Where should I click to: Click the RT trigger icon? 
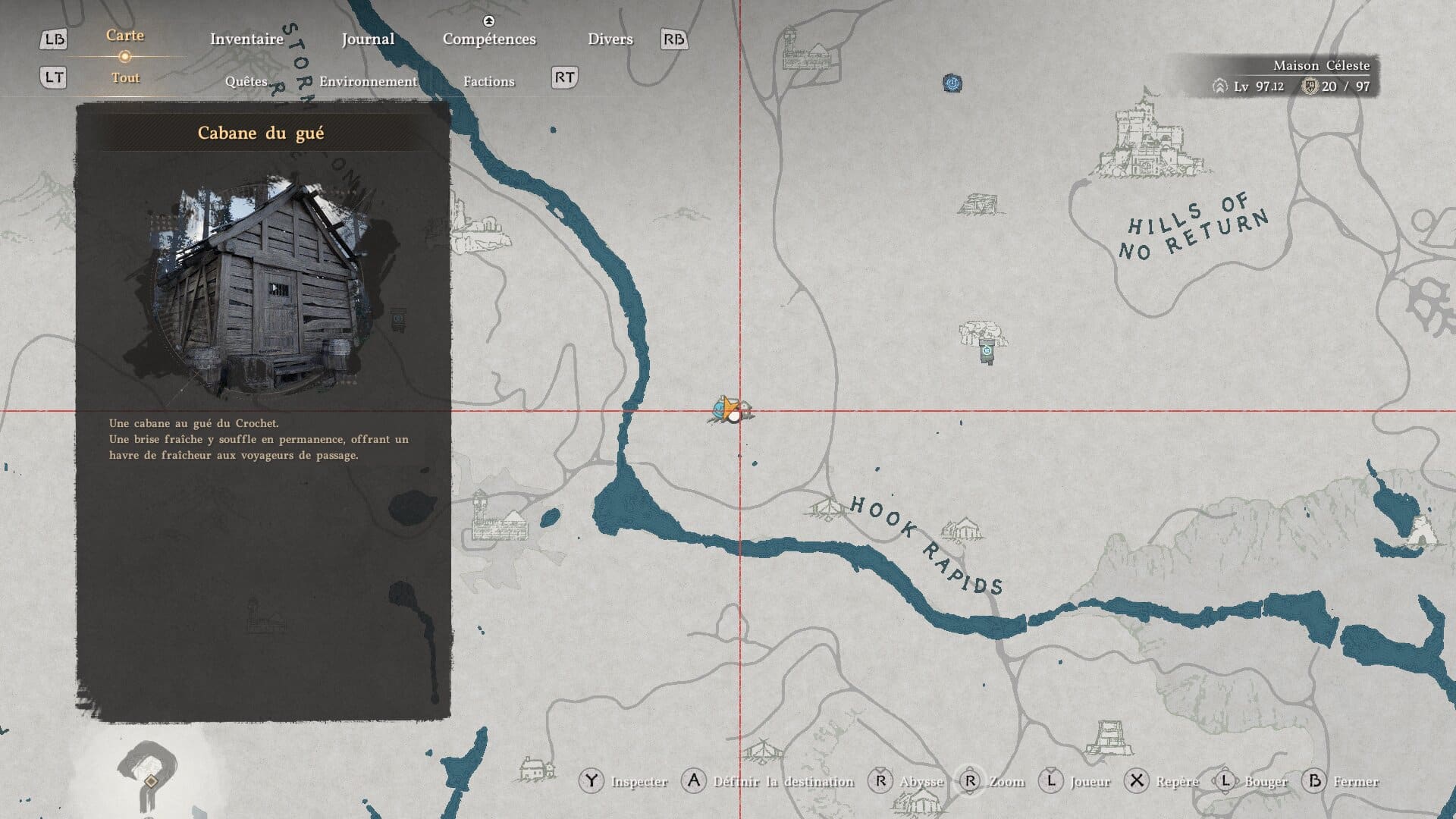tap(564, 77)
